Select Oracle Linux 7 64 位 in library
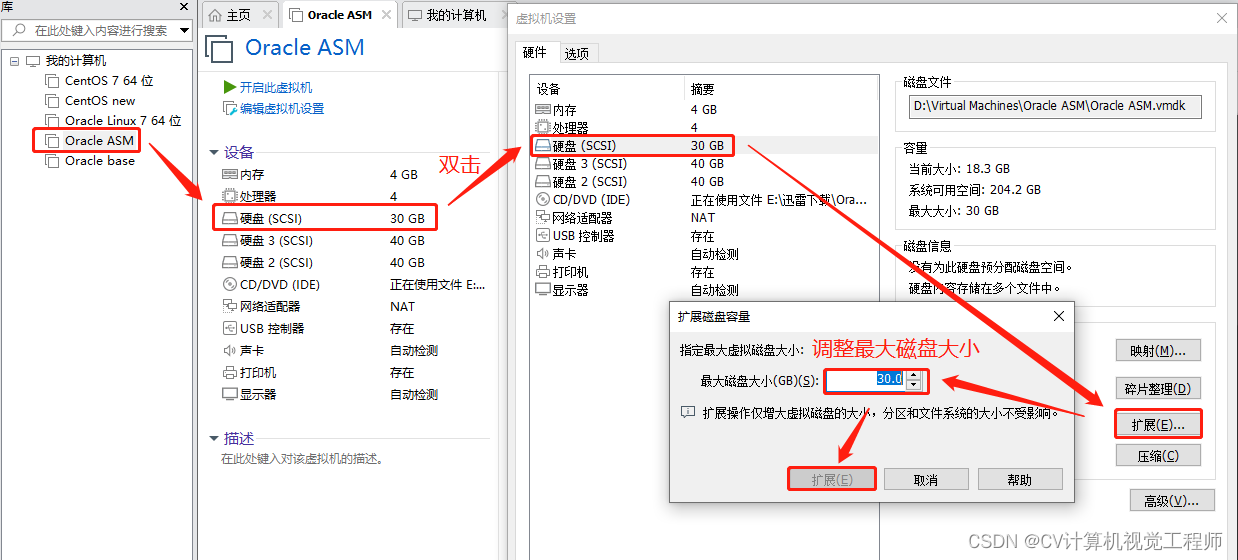The height and width of the screenshot is (560, 1238). click(x=123, y=121)
